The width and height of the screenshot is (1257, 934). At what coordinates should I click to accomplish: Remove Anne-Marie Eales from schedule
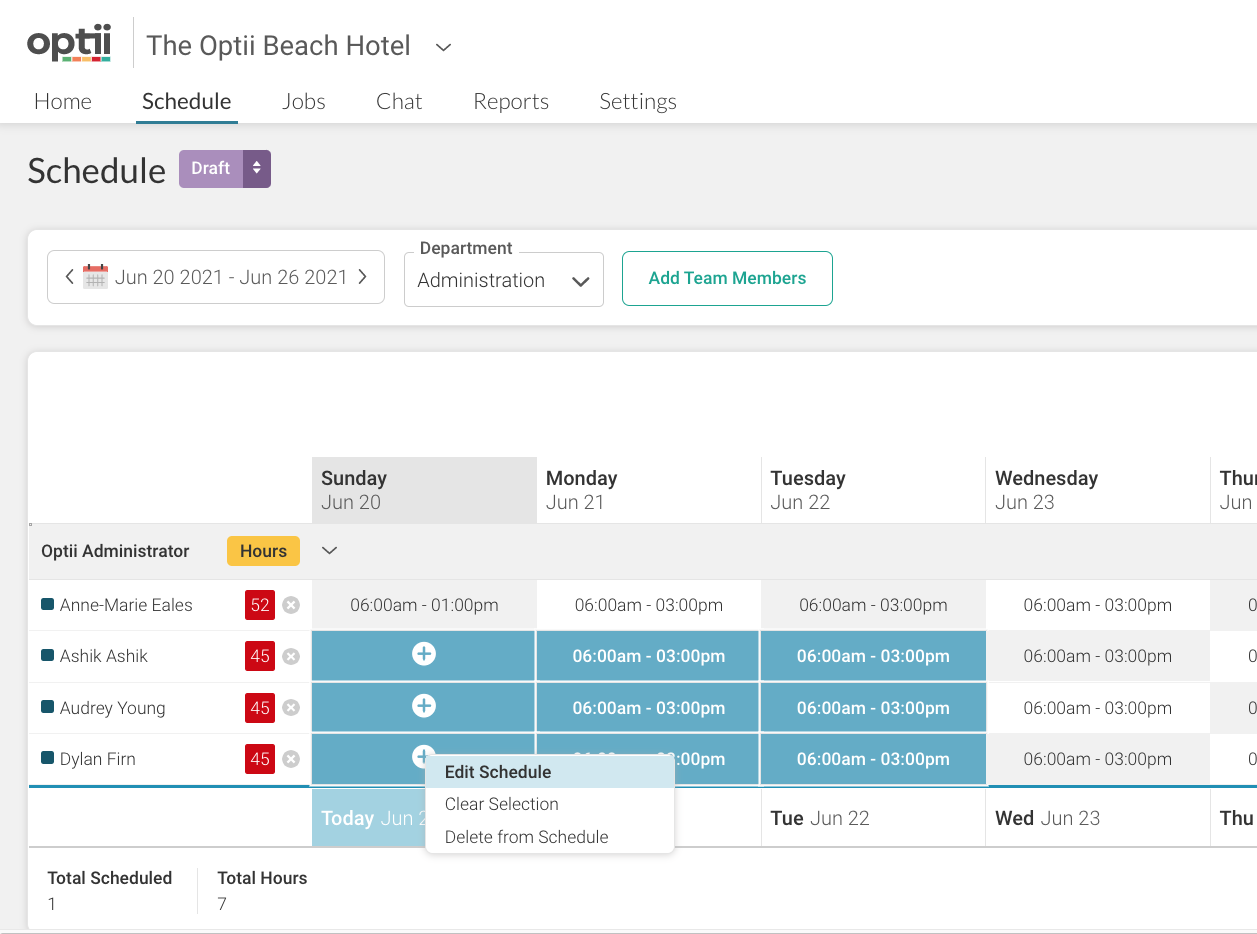[291, 605]
